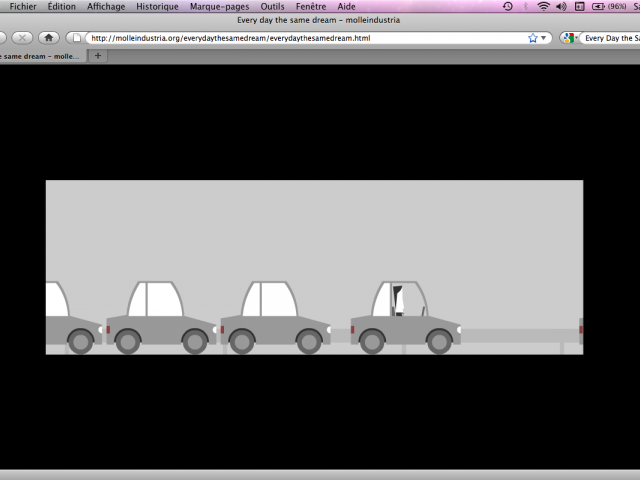This screenshot has width=640, height=480.
Task: Click the Bluetooth menu bar icon
Action: [526, 6]
